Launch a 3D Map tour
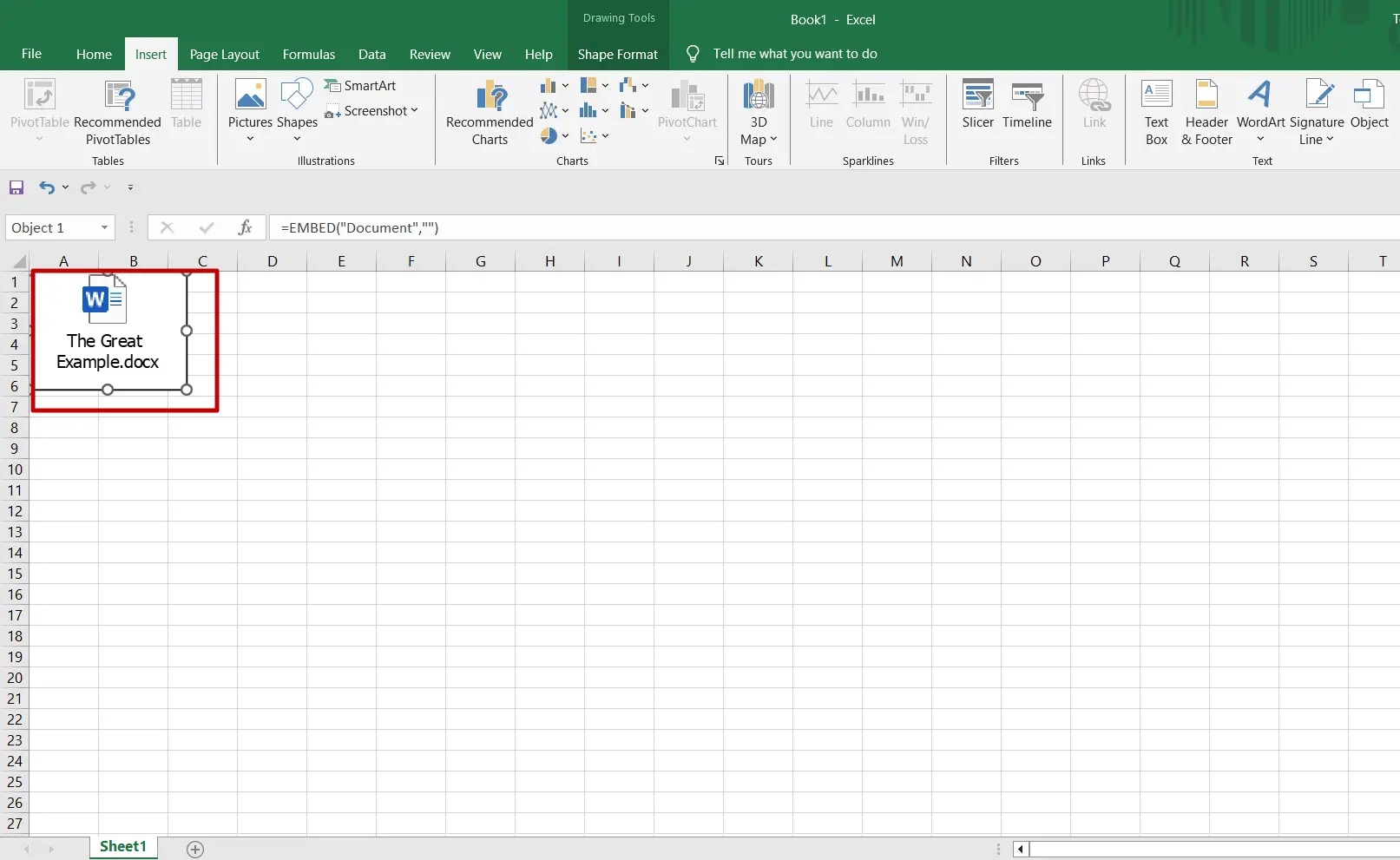 758,111
